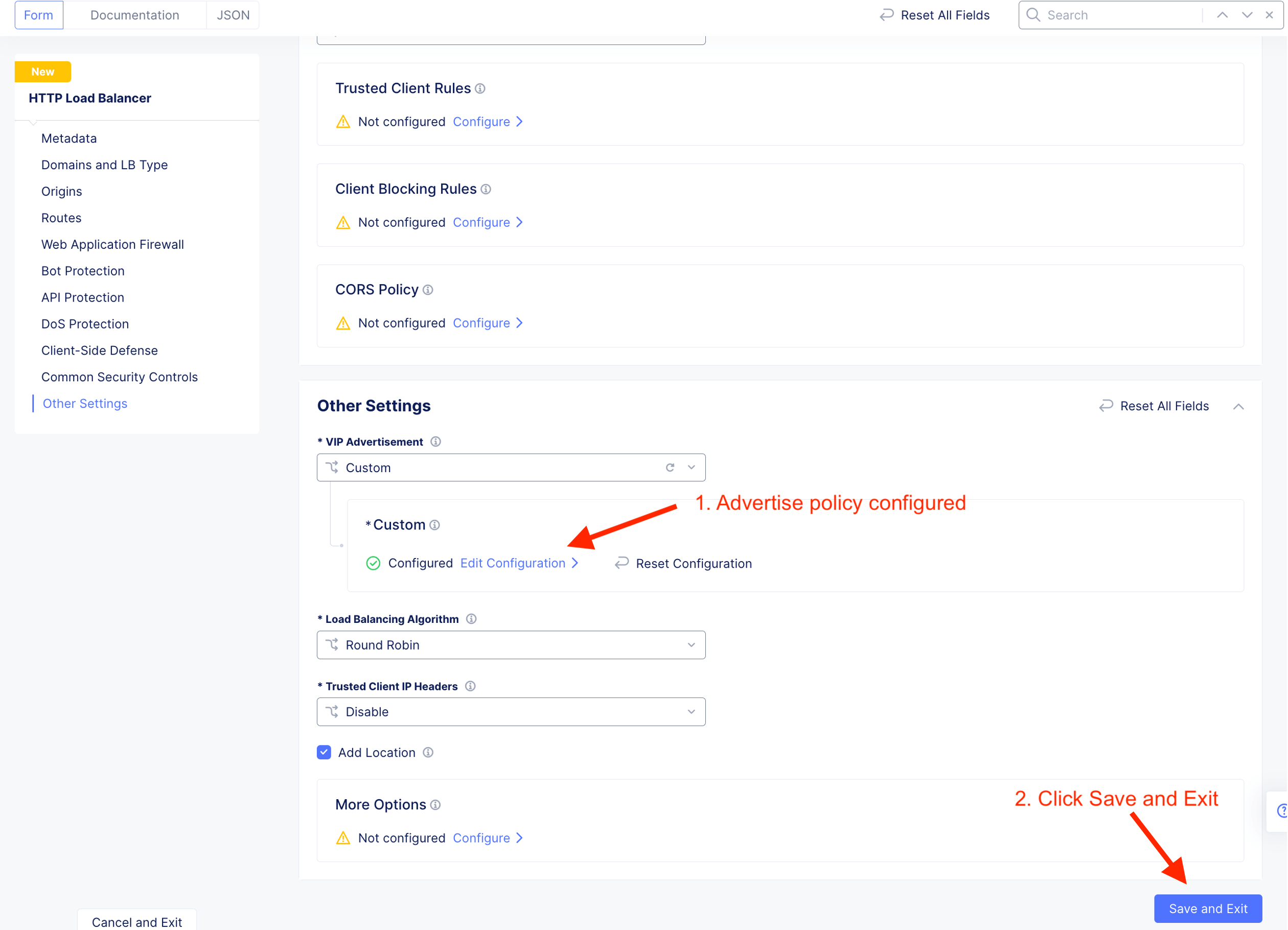
Task: Select Web Application Firewall in sidebar
Action: [112, 245]
